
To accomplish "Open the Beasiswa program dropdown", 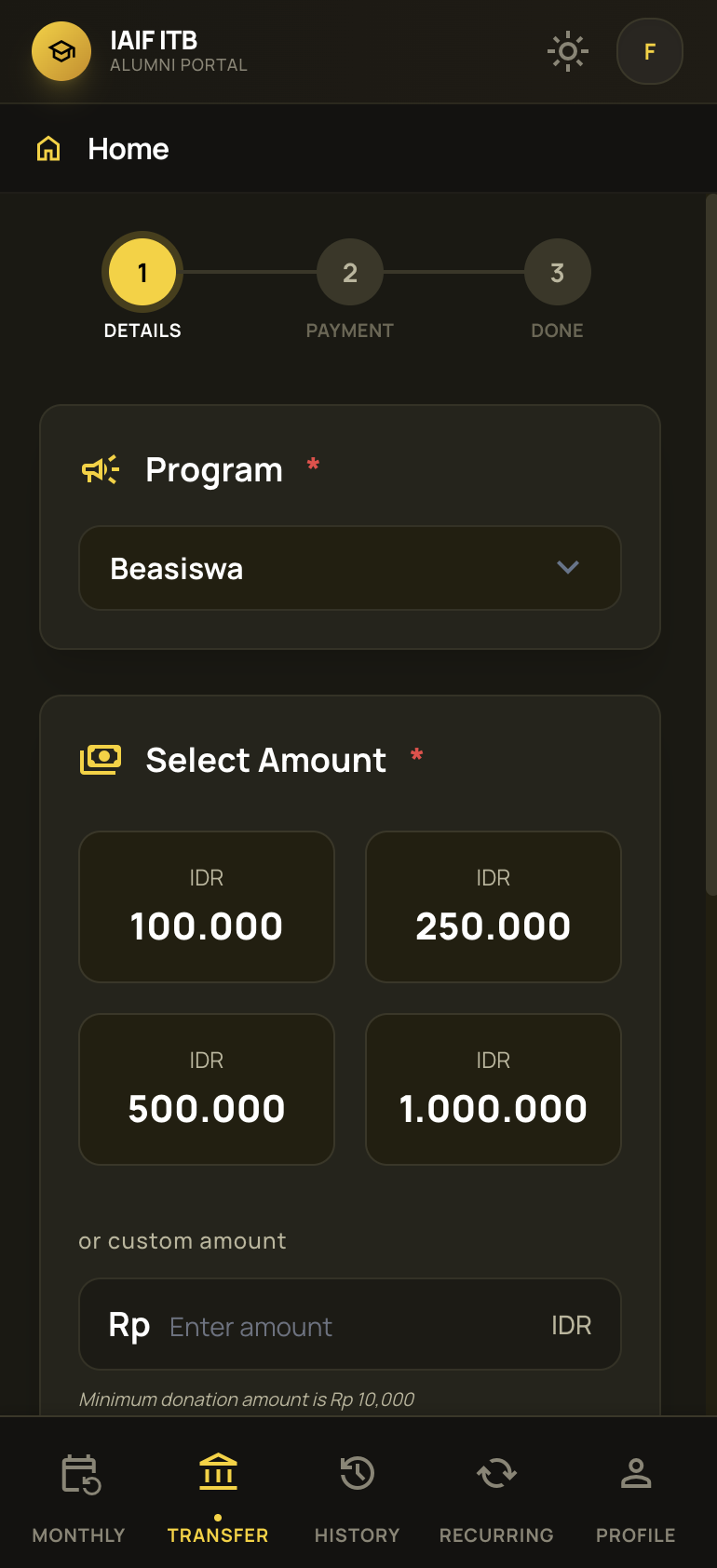I will coord(350,568).
